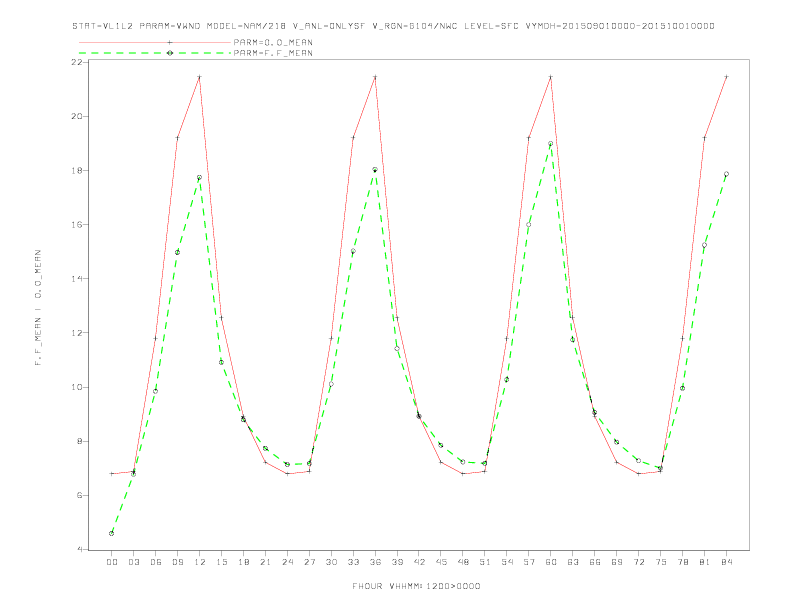Click the x-axis tick label 24
Screen dimensions: 792x612
[287, 562]
